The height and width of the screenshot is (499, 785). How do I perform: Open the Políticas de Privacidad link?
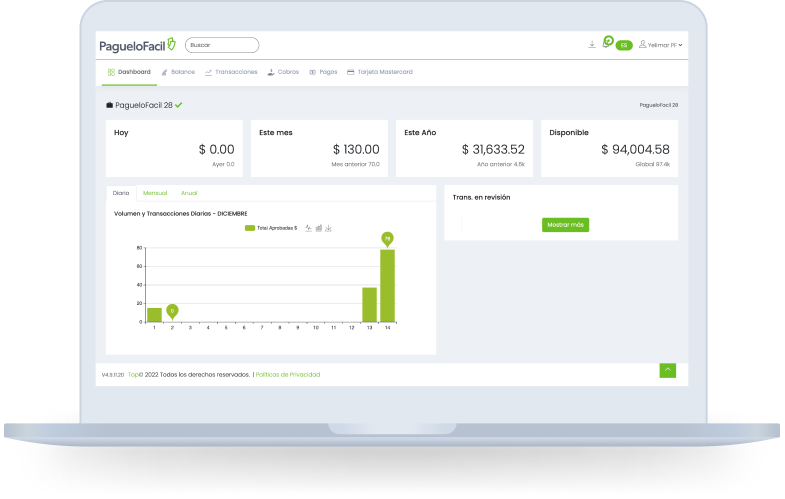coord(288,374)
